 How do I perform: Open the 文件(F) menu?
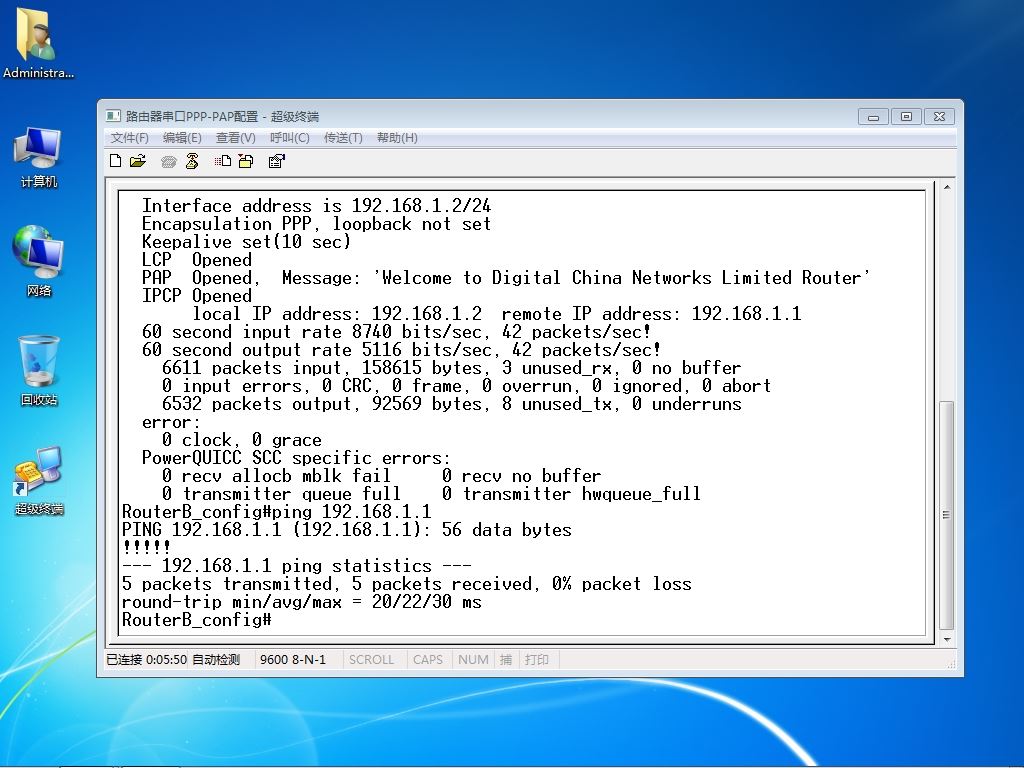129,138
